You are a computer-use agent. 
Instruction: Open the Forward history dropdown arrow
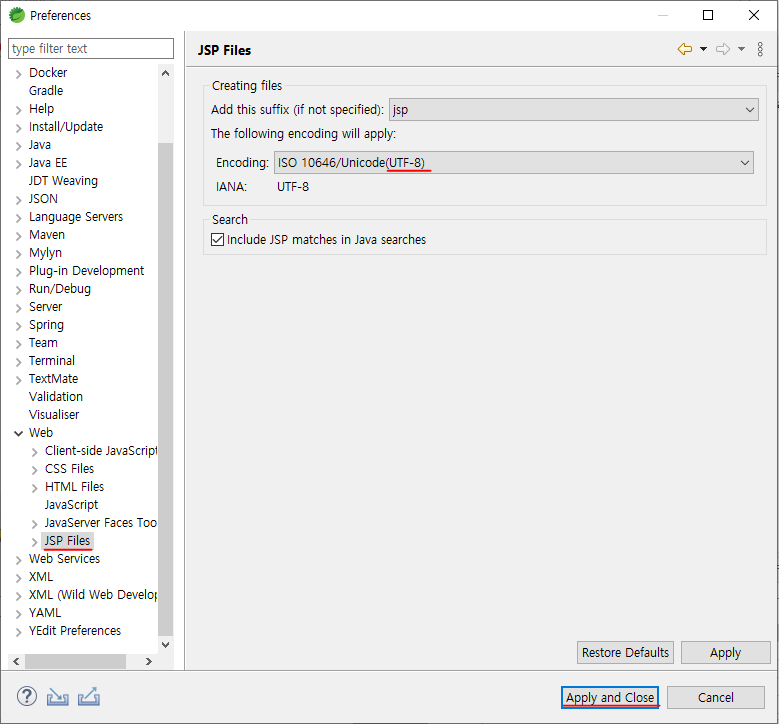point(741,49)
